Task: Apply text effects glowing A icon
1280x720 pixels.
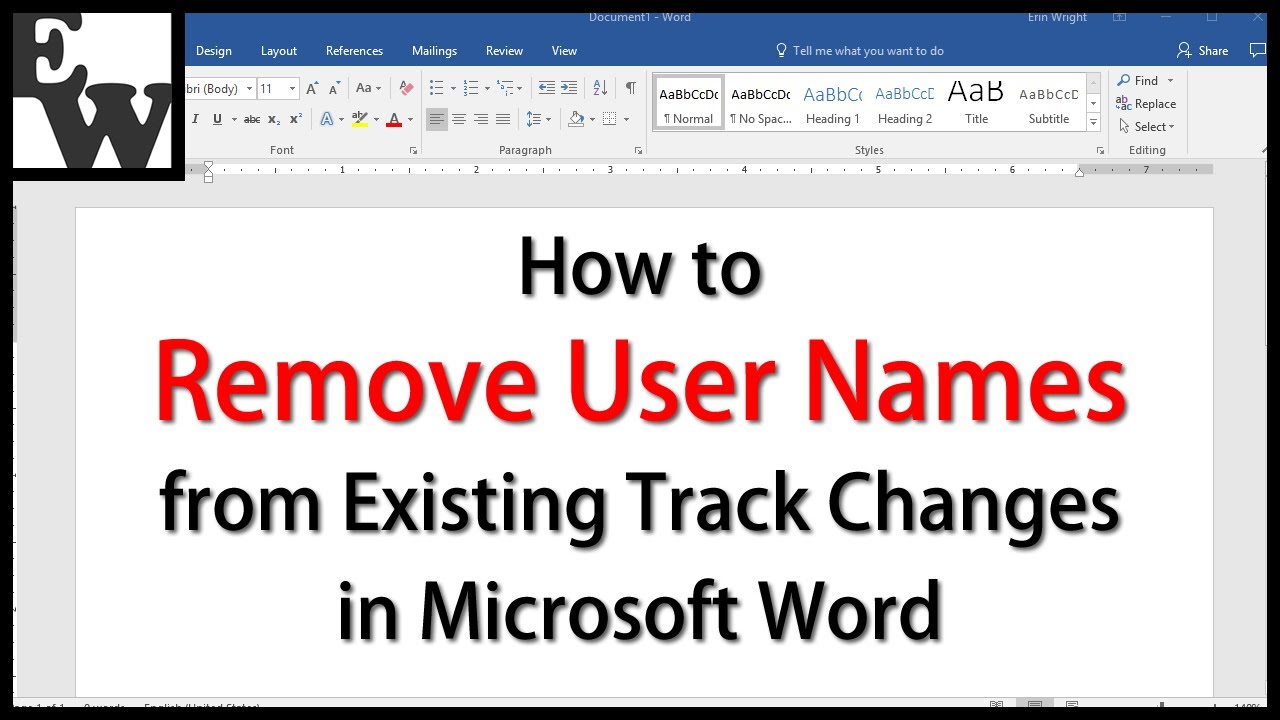Action: point(326,119)
